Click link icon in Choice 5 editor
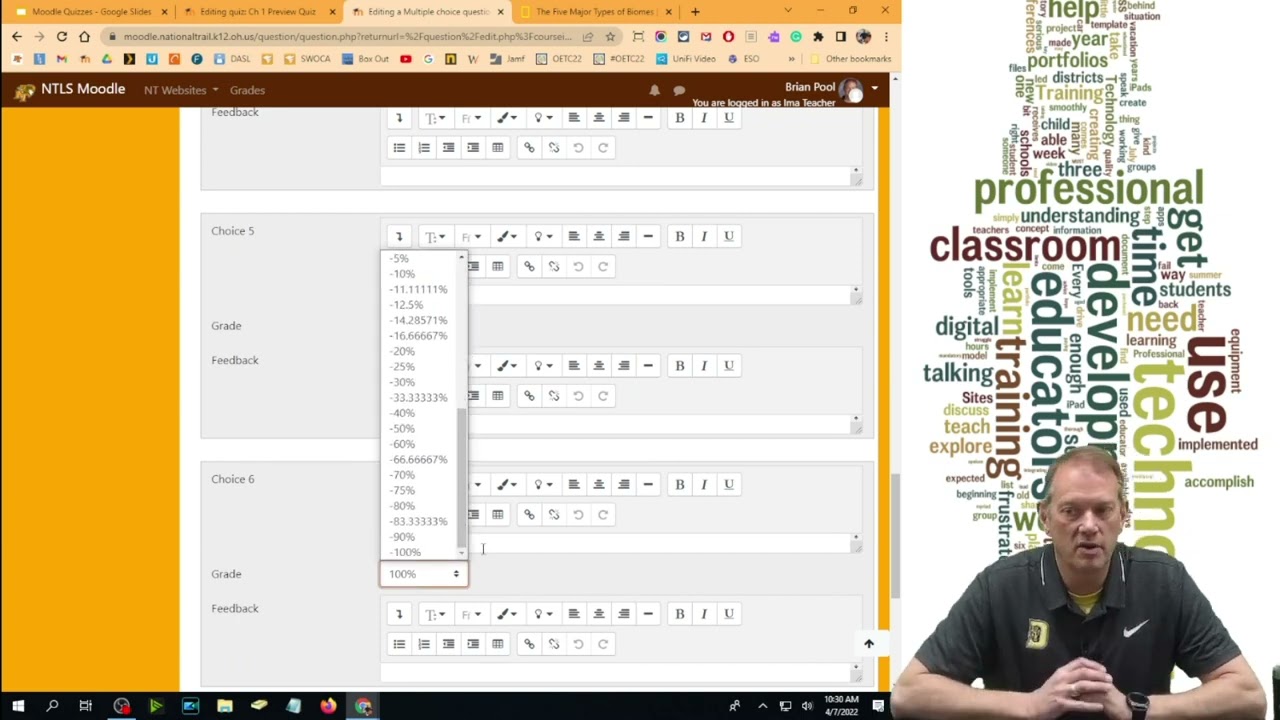 (x=529, y=266)
